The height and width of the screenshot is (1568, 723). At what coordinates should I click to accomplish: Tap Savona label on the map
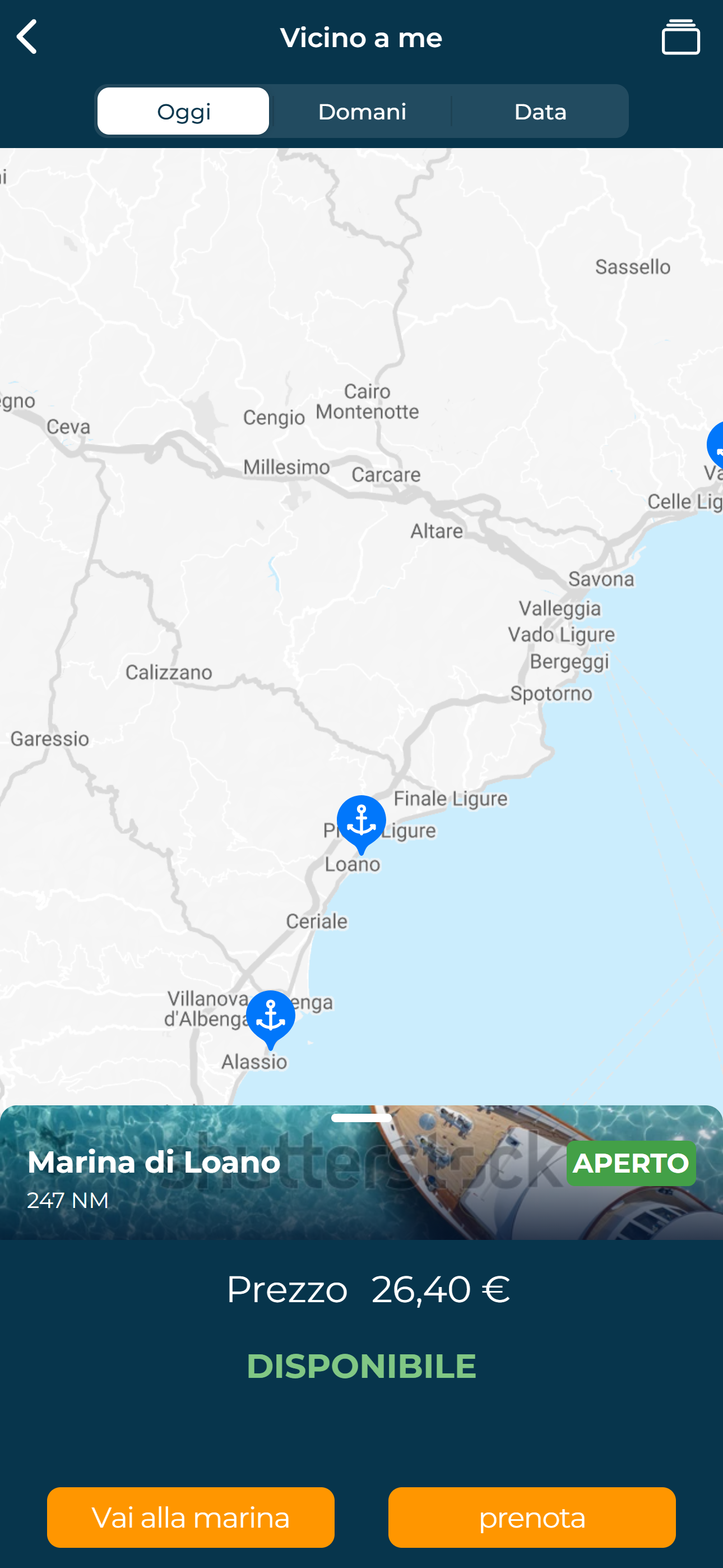click(601, 579)
